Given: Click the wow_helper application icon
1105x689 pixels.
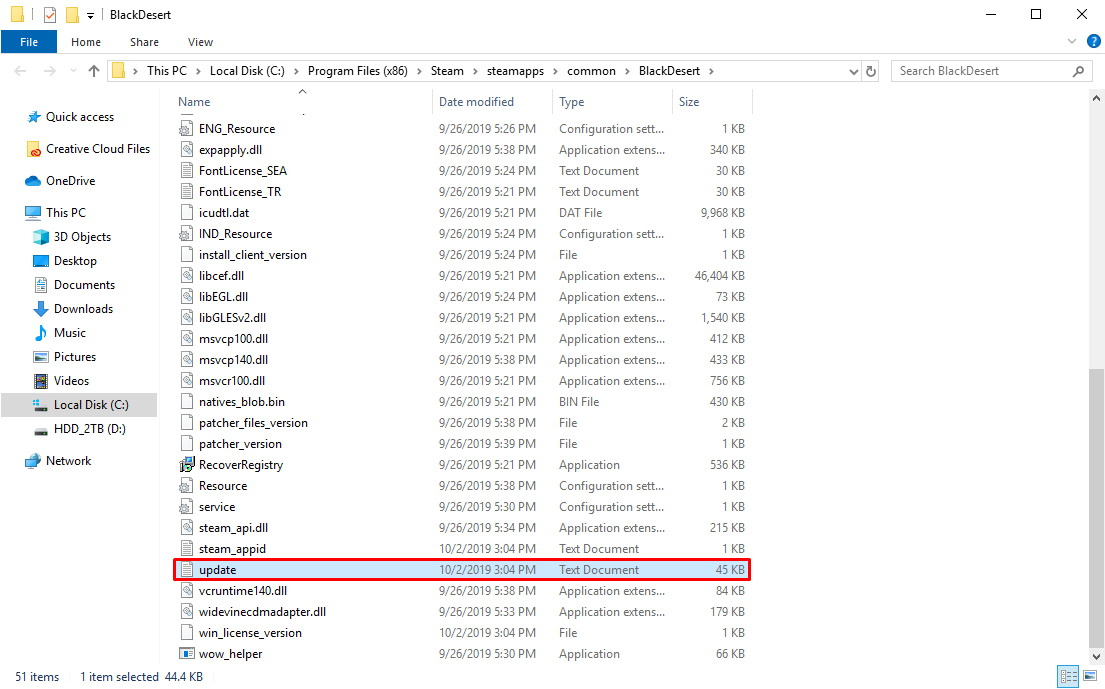Looking at the screenshot, I should point(185,654).
